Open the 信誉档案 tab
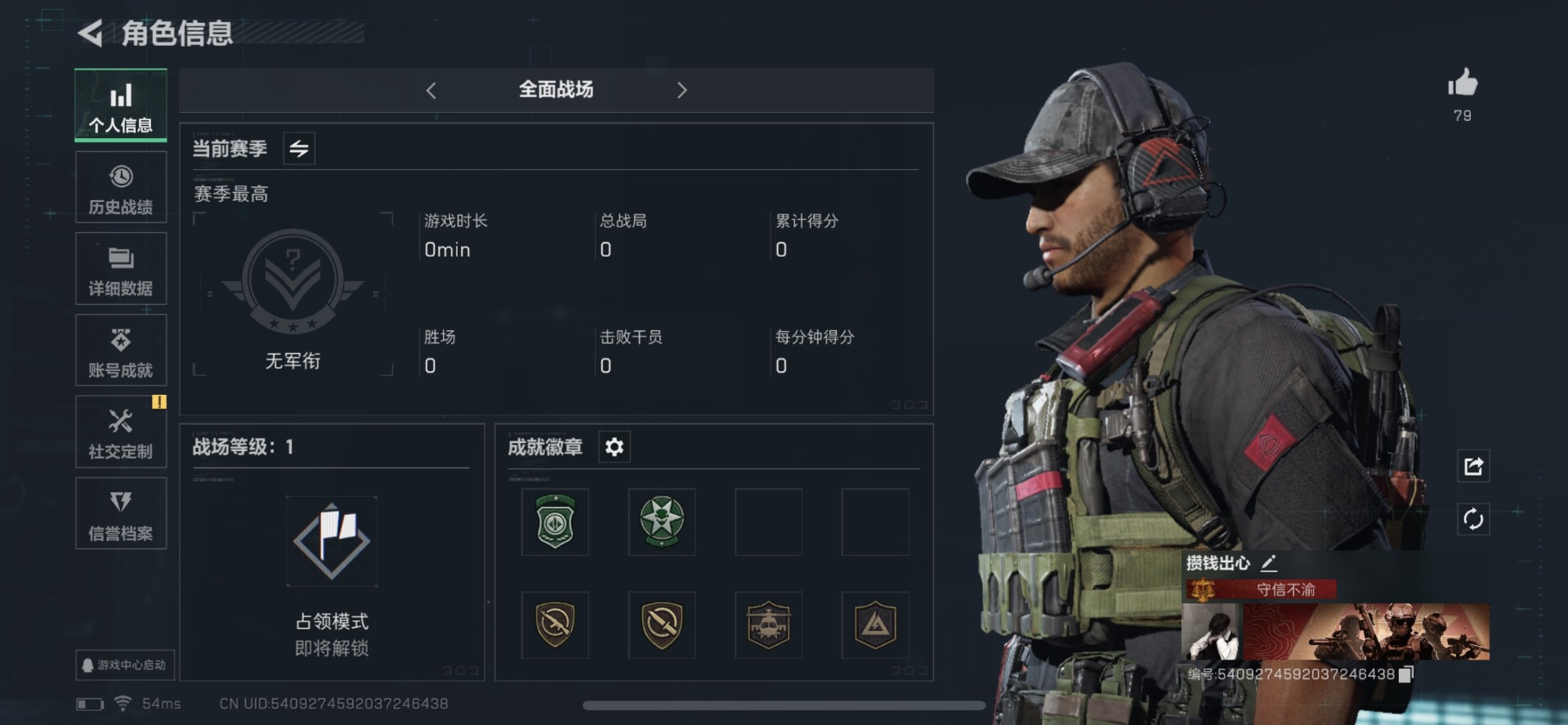This screenshot has height=725, width=1568. click(121, 514)
